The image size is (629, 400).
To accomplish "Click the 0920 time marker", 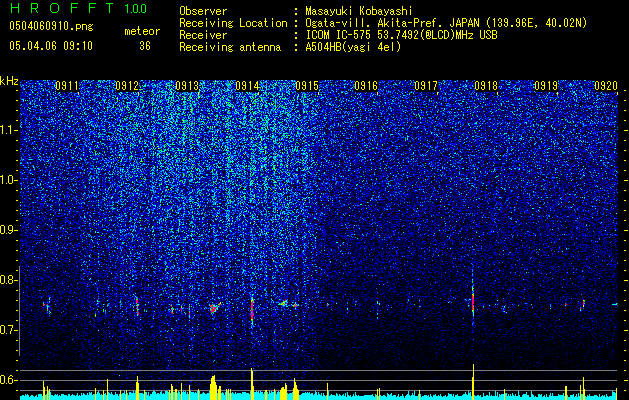I will click(x=606, y=86).
